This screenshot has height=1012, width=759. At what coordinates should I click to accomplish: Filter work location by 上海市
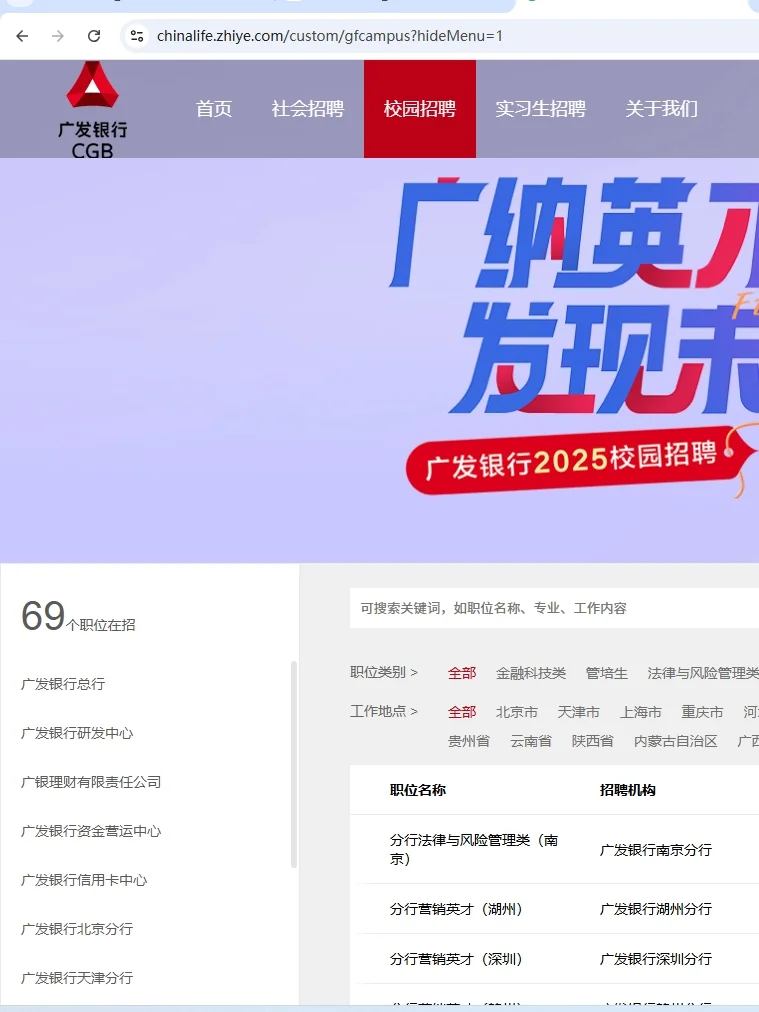[641, 712]
